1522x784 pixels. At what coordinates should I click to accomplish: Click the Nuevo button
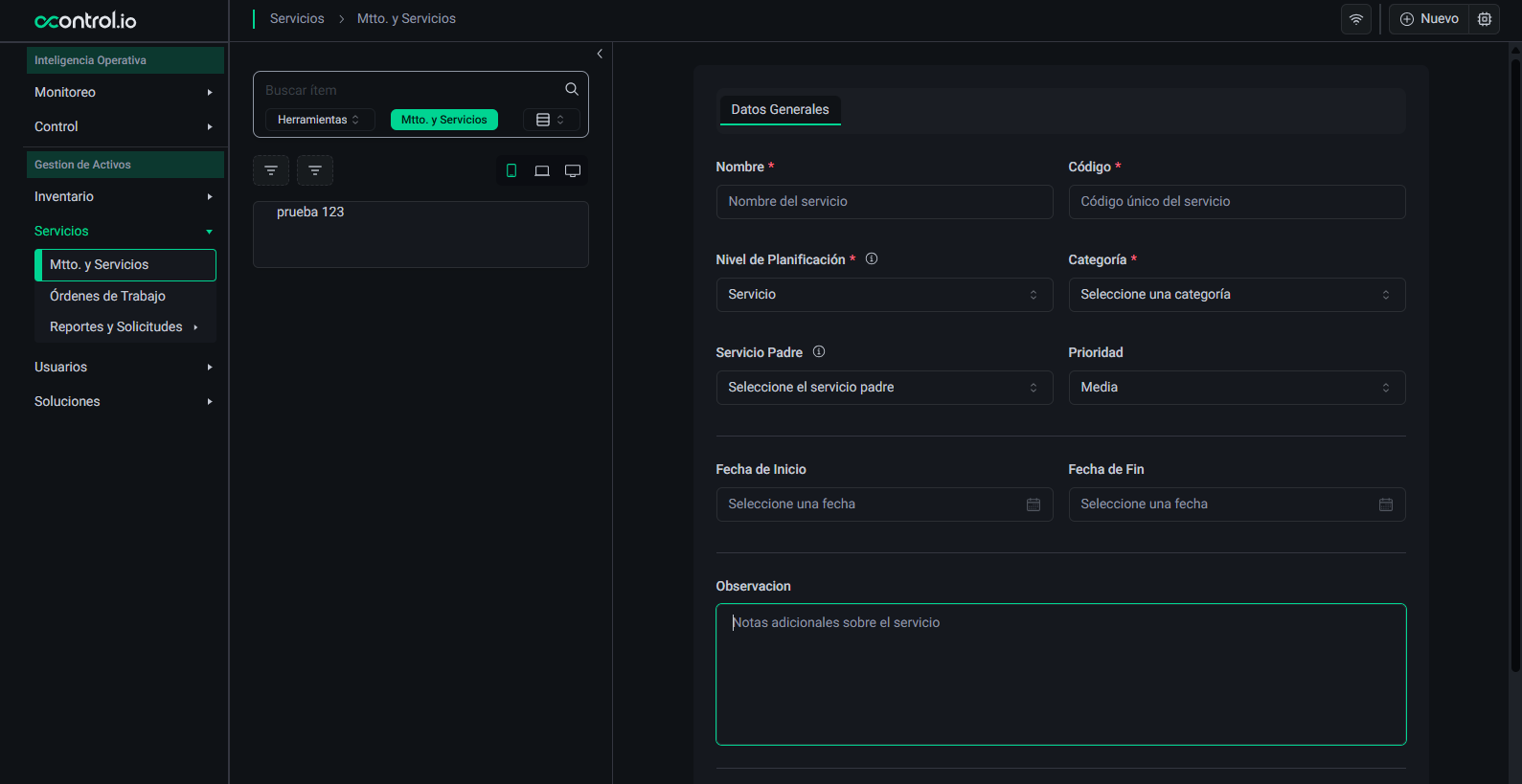pyautogui.click(x=1429, y=19)
